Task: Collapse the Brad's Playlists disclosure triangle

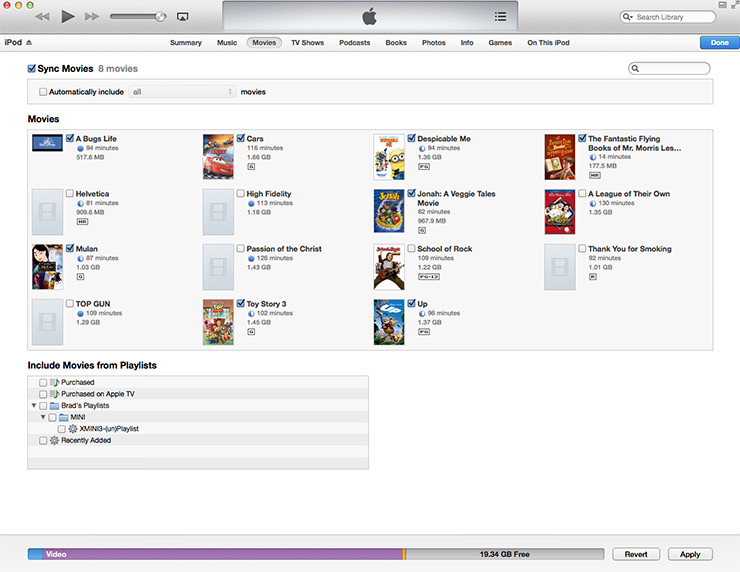Action: coord(34,405)
